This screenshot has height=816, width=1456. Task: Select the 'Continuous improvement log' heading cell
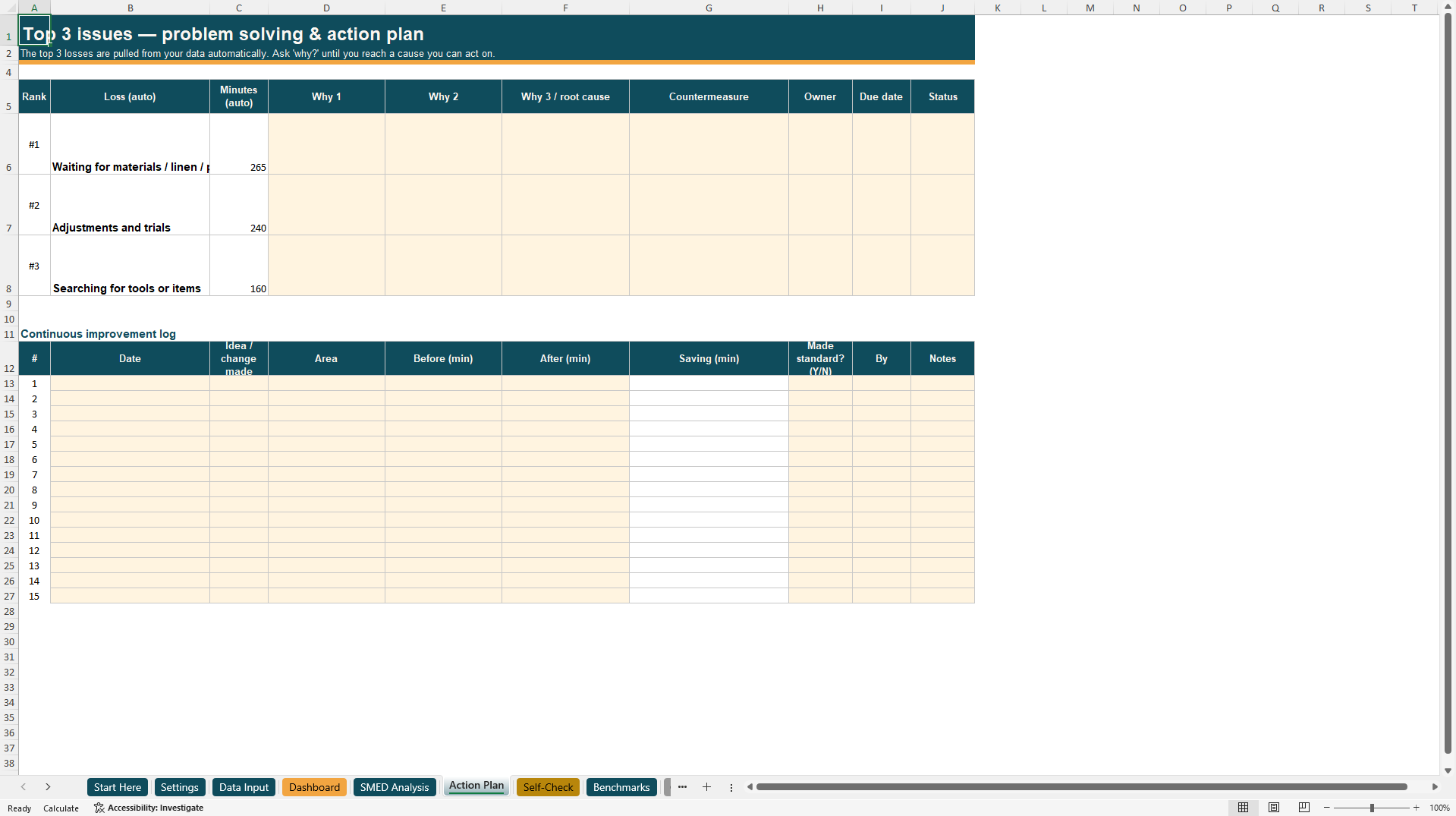(x=98, y=334)
